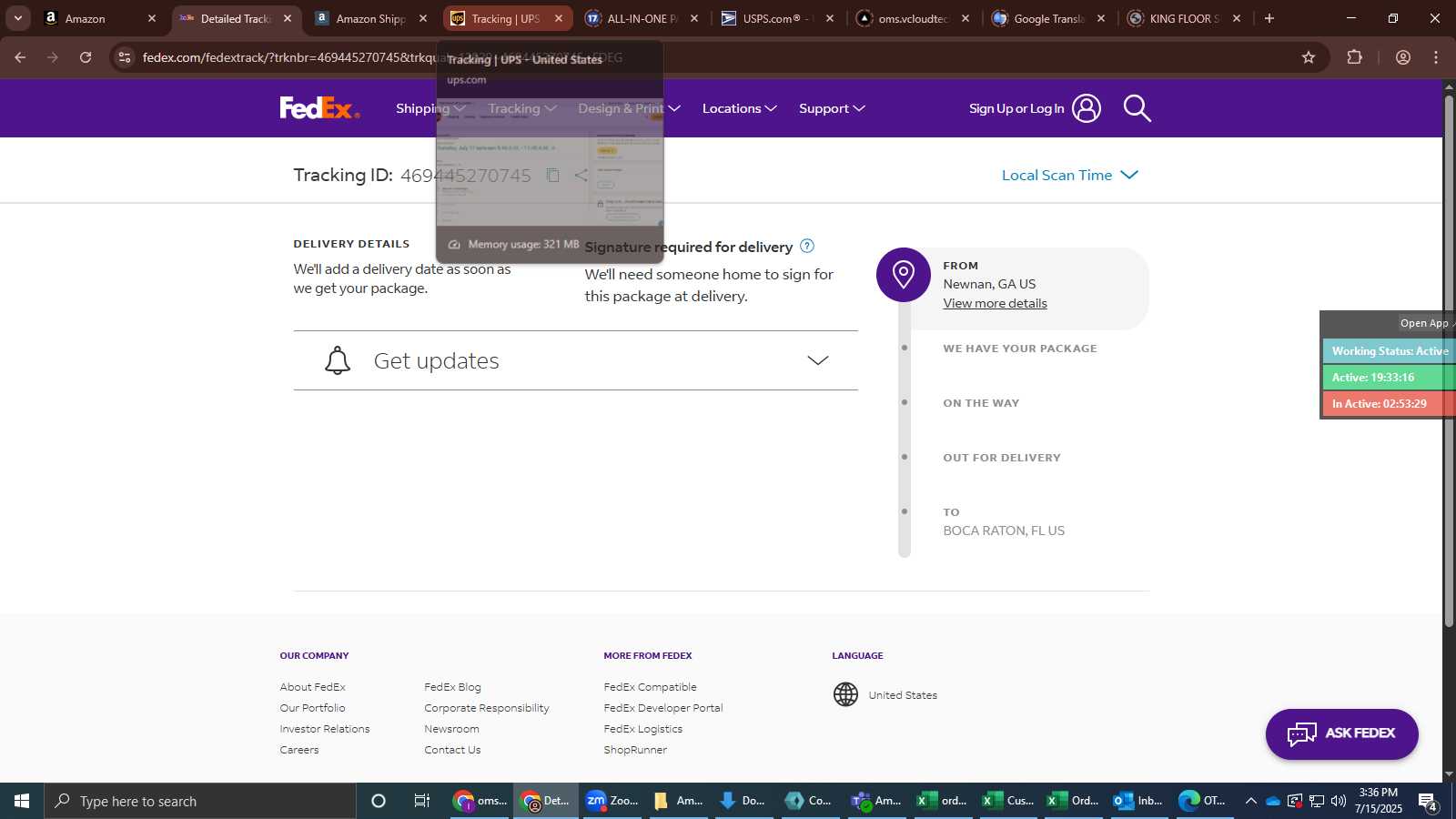Switch to the Google Translate tab
Viewport: 1456px width, 819px height.
tap(1049, 18)
